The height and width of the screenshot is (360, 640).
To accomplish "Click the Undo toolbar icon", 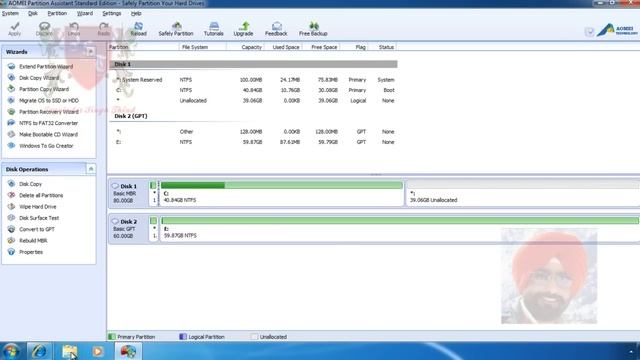I will coord(74,29).
